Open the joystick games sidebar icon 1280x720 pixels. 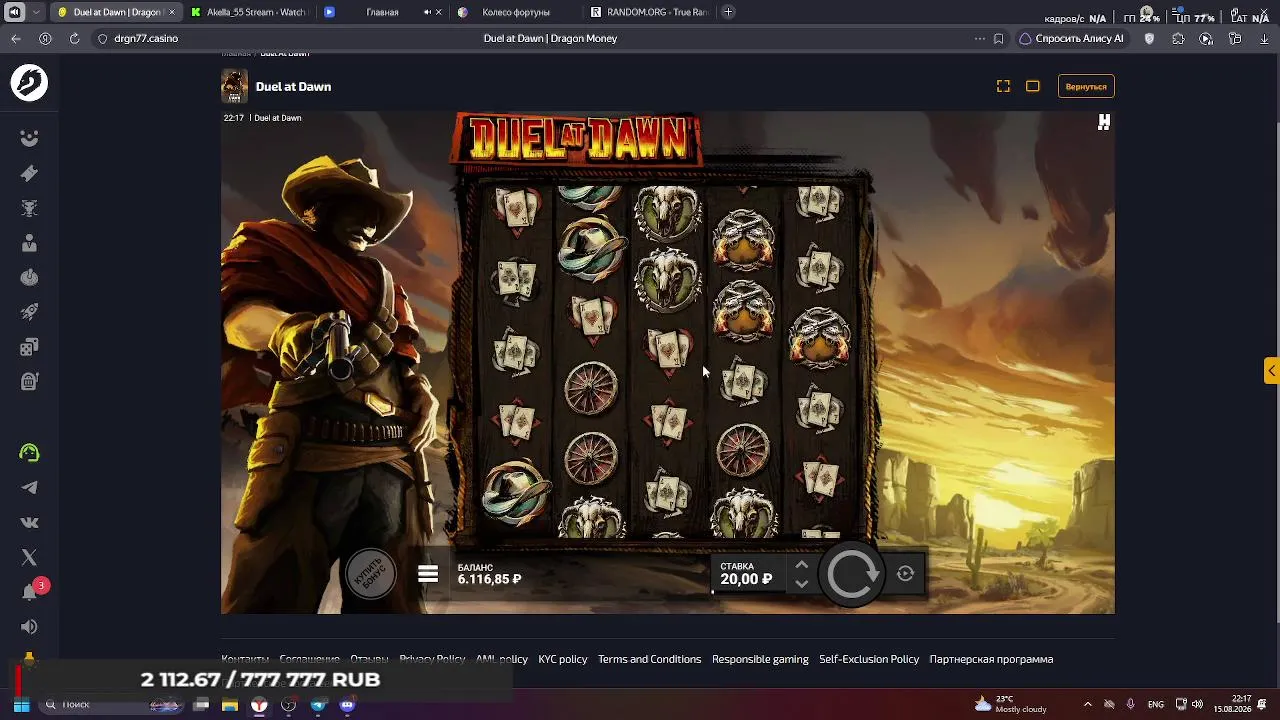29,277
